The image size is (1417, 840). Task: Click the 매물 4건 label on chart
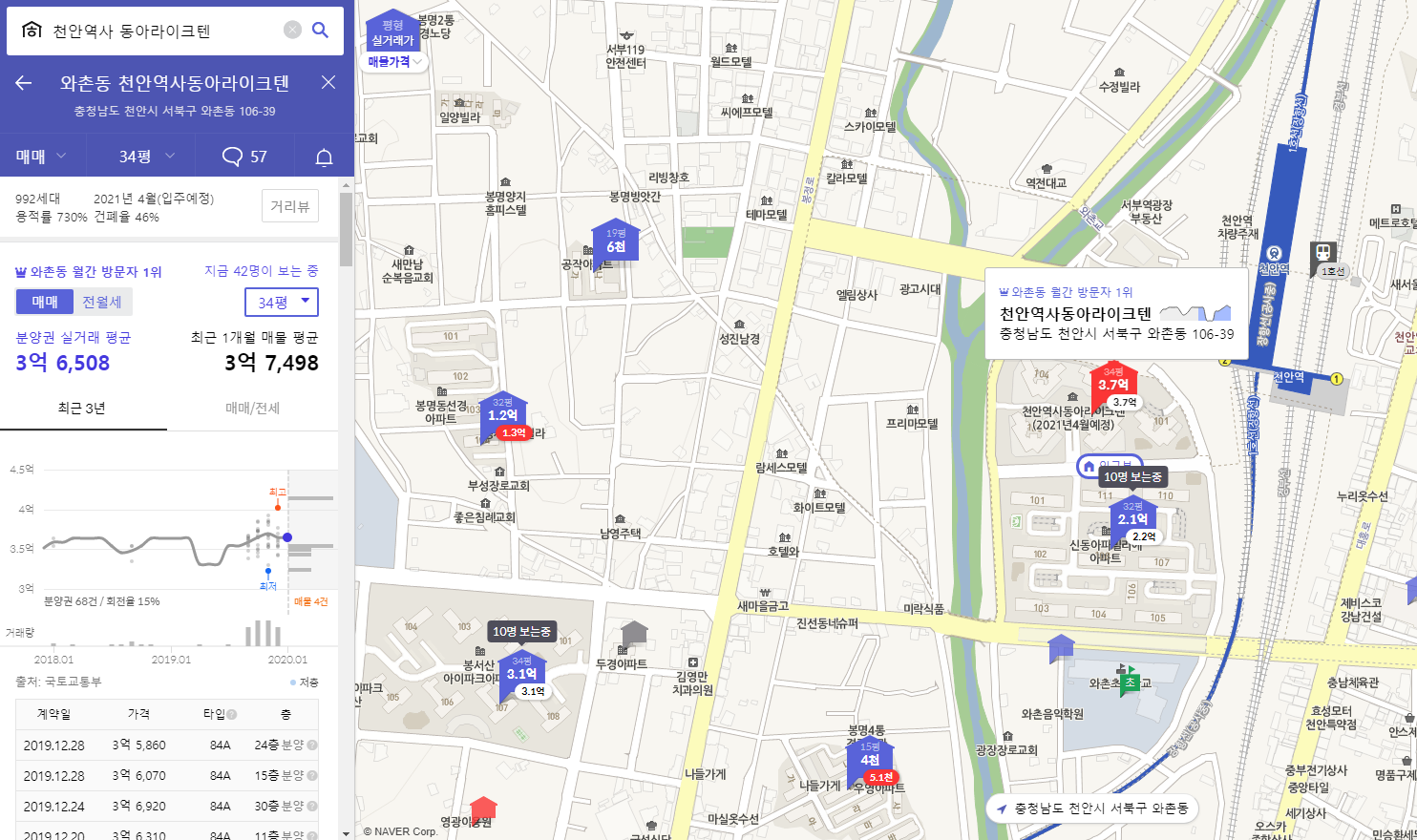310,601
